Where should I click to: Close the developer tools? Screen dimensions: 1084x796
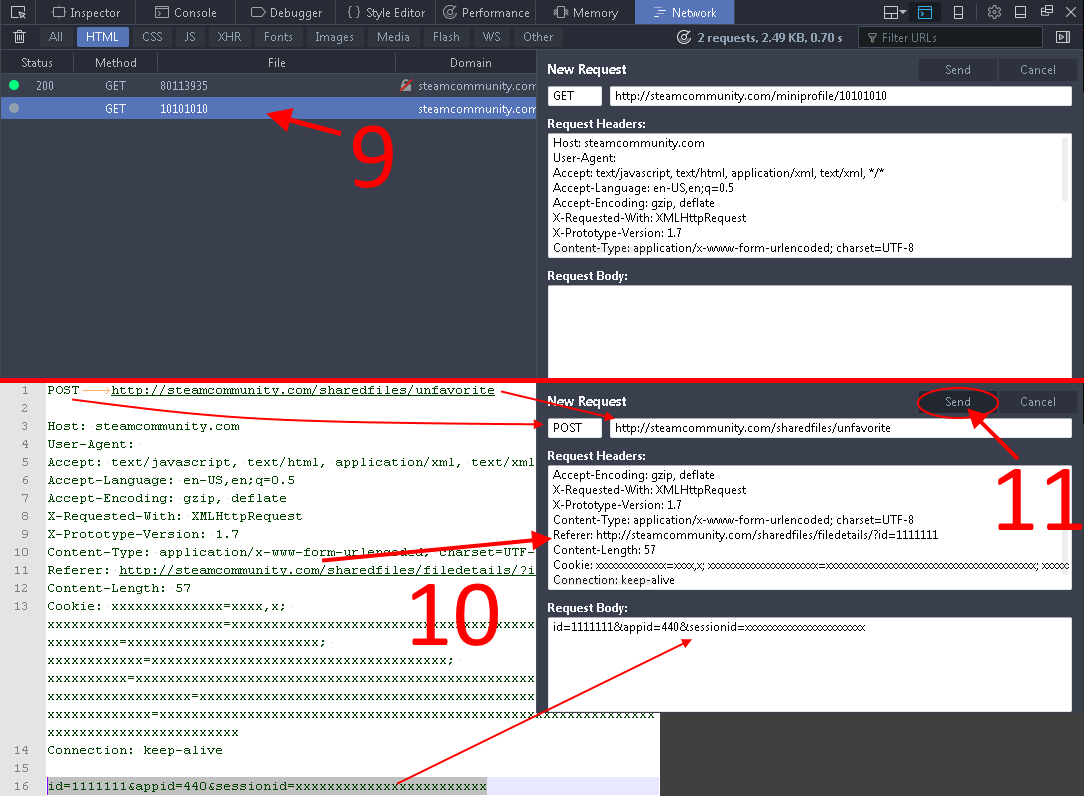[1071, 12]
